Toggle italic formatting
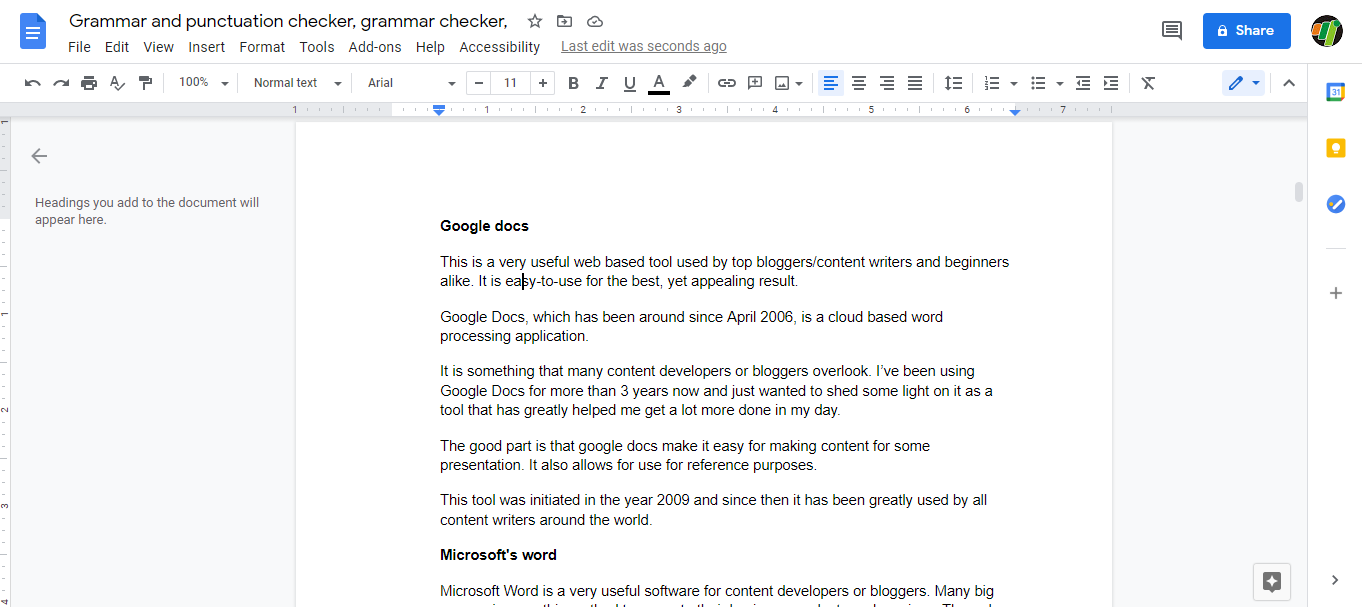Screen dimensions: 1362x607 click(601, 83)
